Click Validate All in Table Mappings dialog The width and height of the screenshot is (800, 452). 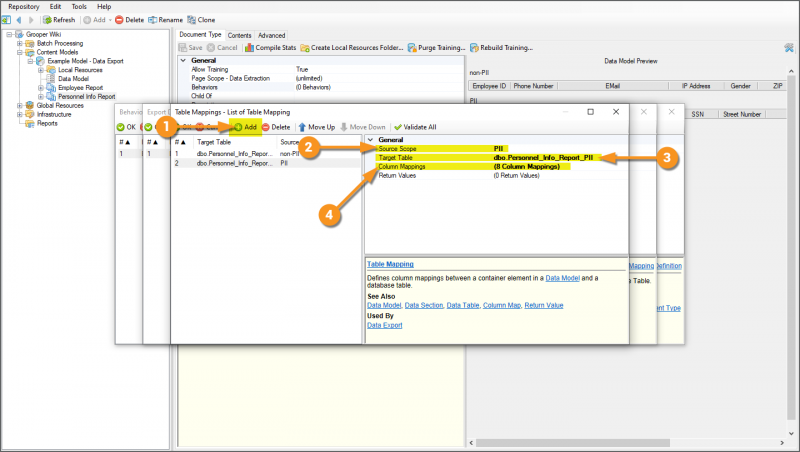coord(415,127)
